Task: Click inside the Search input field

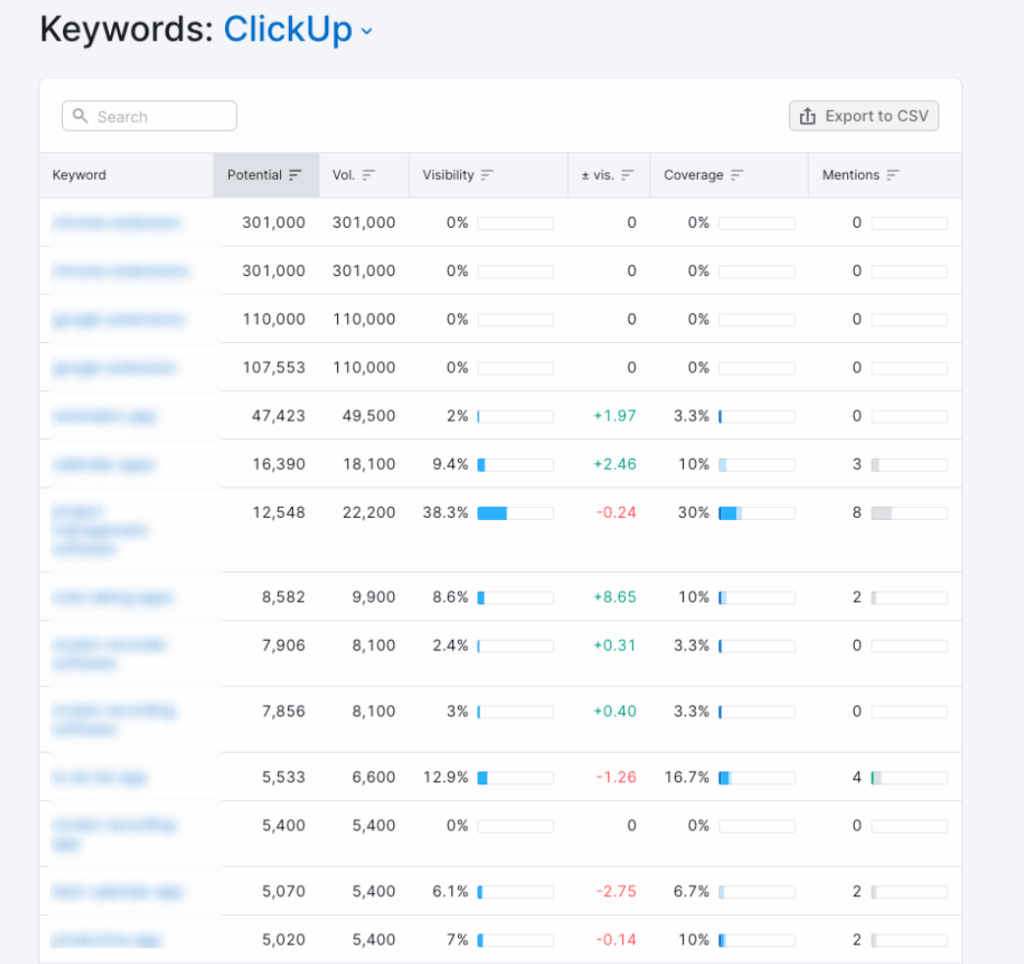Action: [150, 115]
